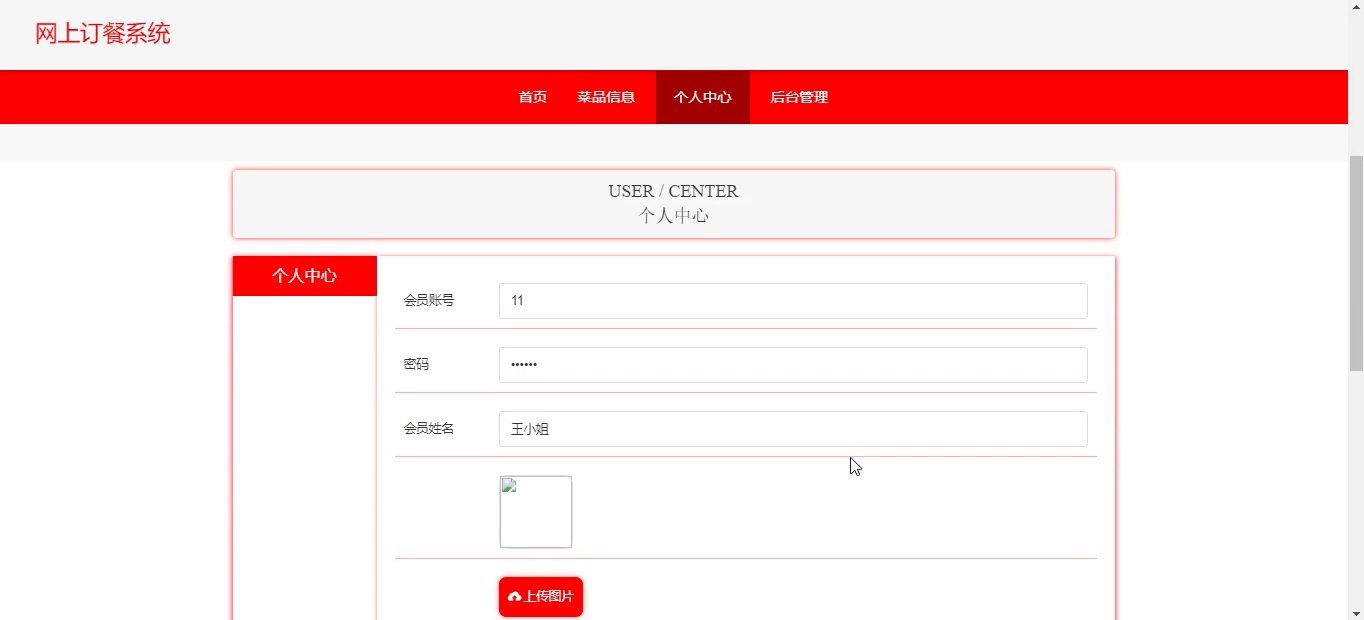Click the scrollbar up arrow
This screenshot has width=1364, height=620.
(x=1356, y=7)
